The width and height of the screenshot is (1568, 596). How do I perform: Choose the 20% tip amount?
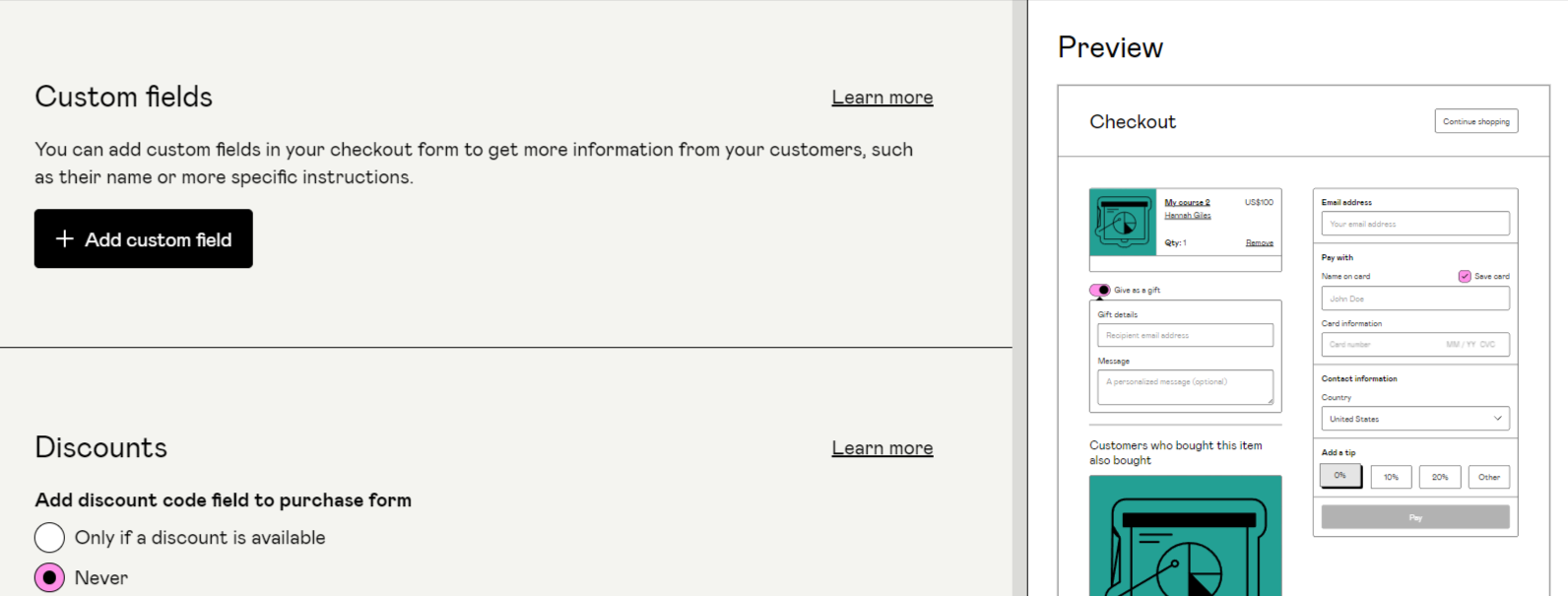tap(1440, 476)
